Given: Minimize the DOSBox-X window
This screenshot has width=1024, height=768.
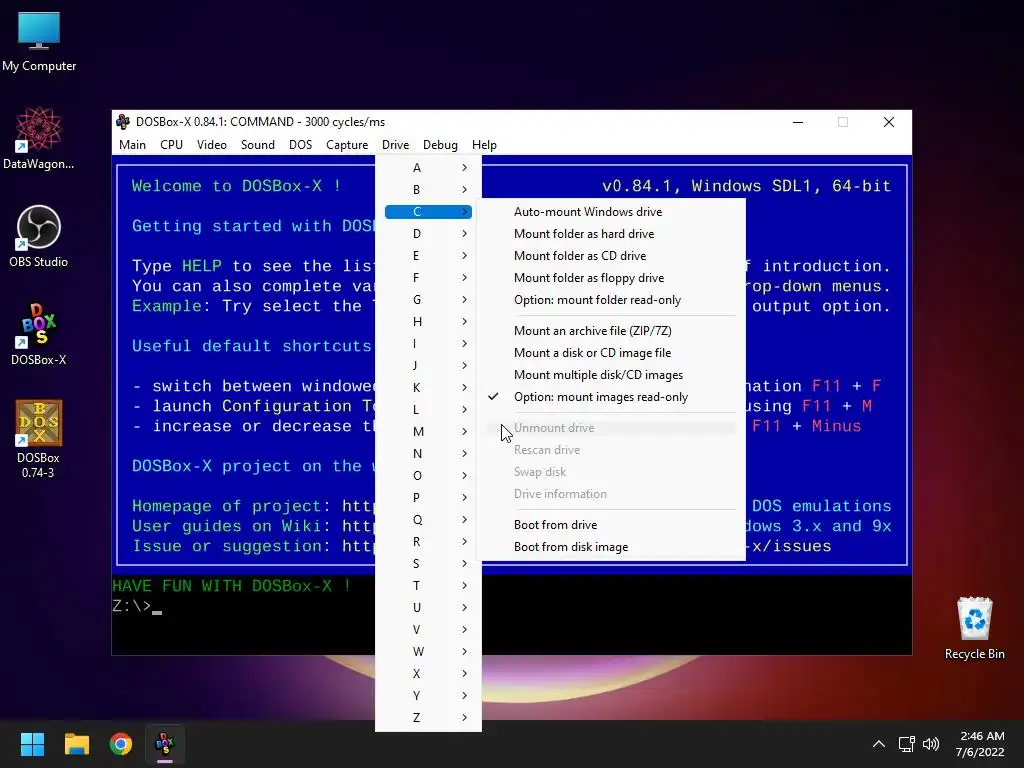Looking at the screenshot, I should pos(797,122).
